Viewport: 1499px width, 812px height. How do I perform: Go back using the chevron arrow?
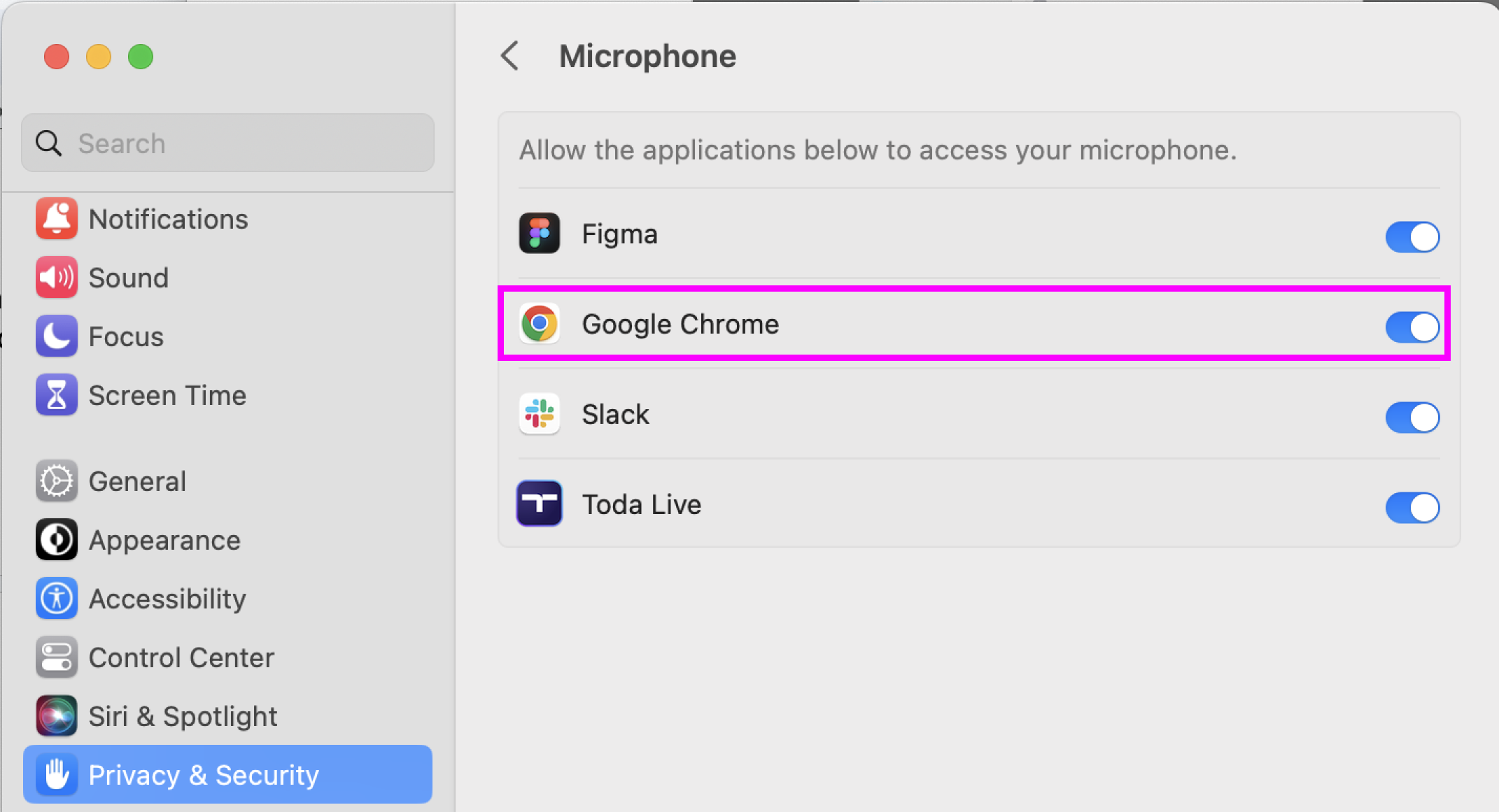pyautogui.click(x=510, y=56)
